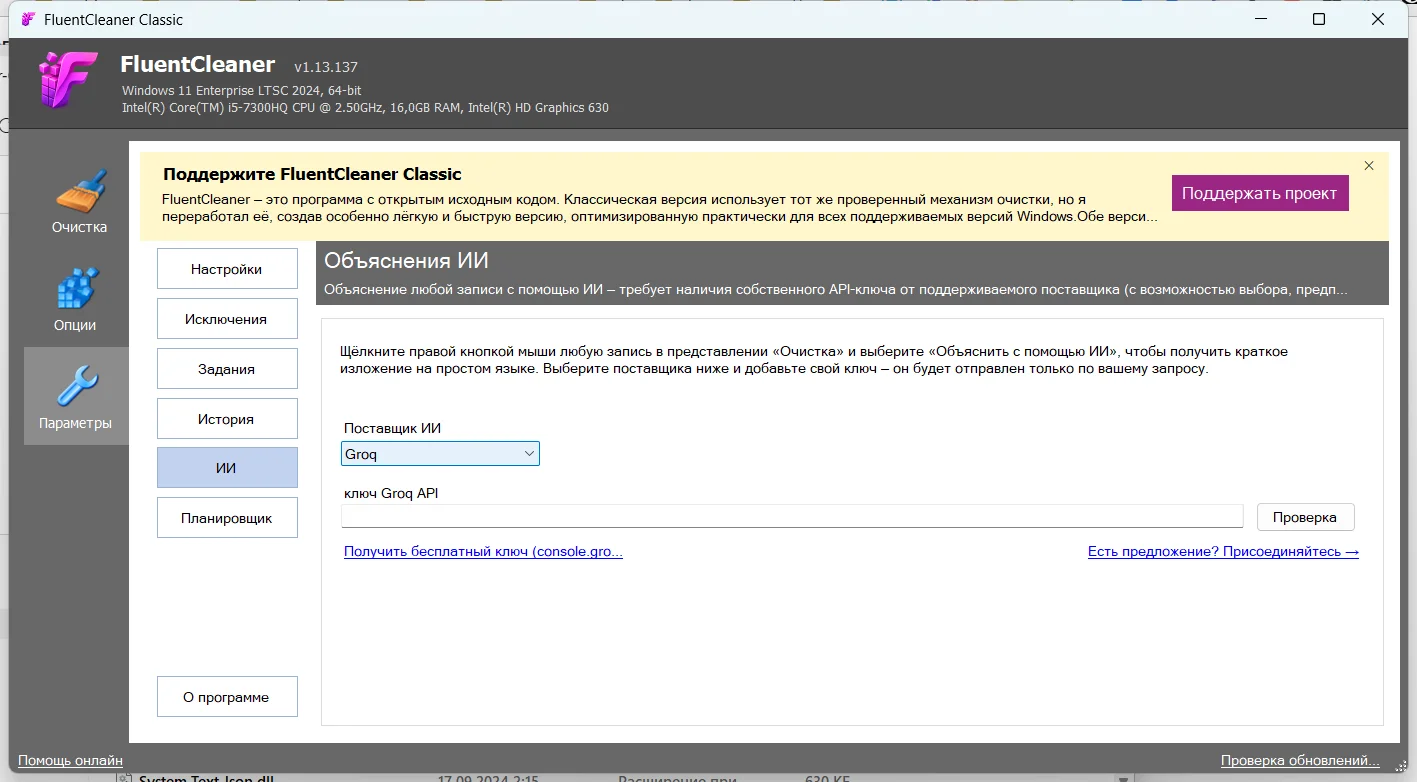This screenshot has width=1417, height=782.
Task: Click the Поставщик ИИ label
Action: pyautogui.click(x=392, y=428)
